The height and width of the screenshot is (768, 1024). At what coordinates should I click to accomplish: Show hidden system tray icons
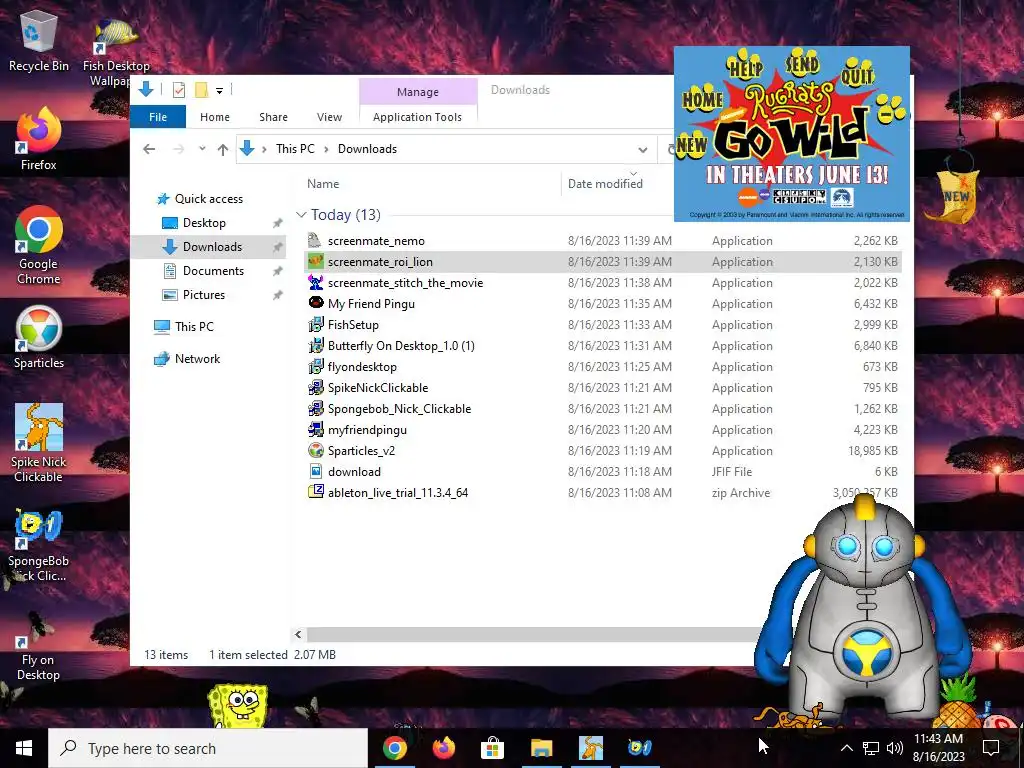click(x=846, y=748)
